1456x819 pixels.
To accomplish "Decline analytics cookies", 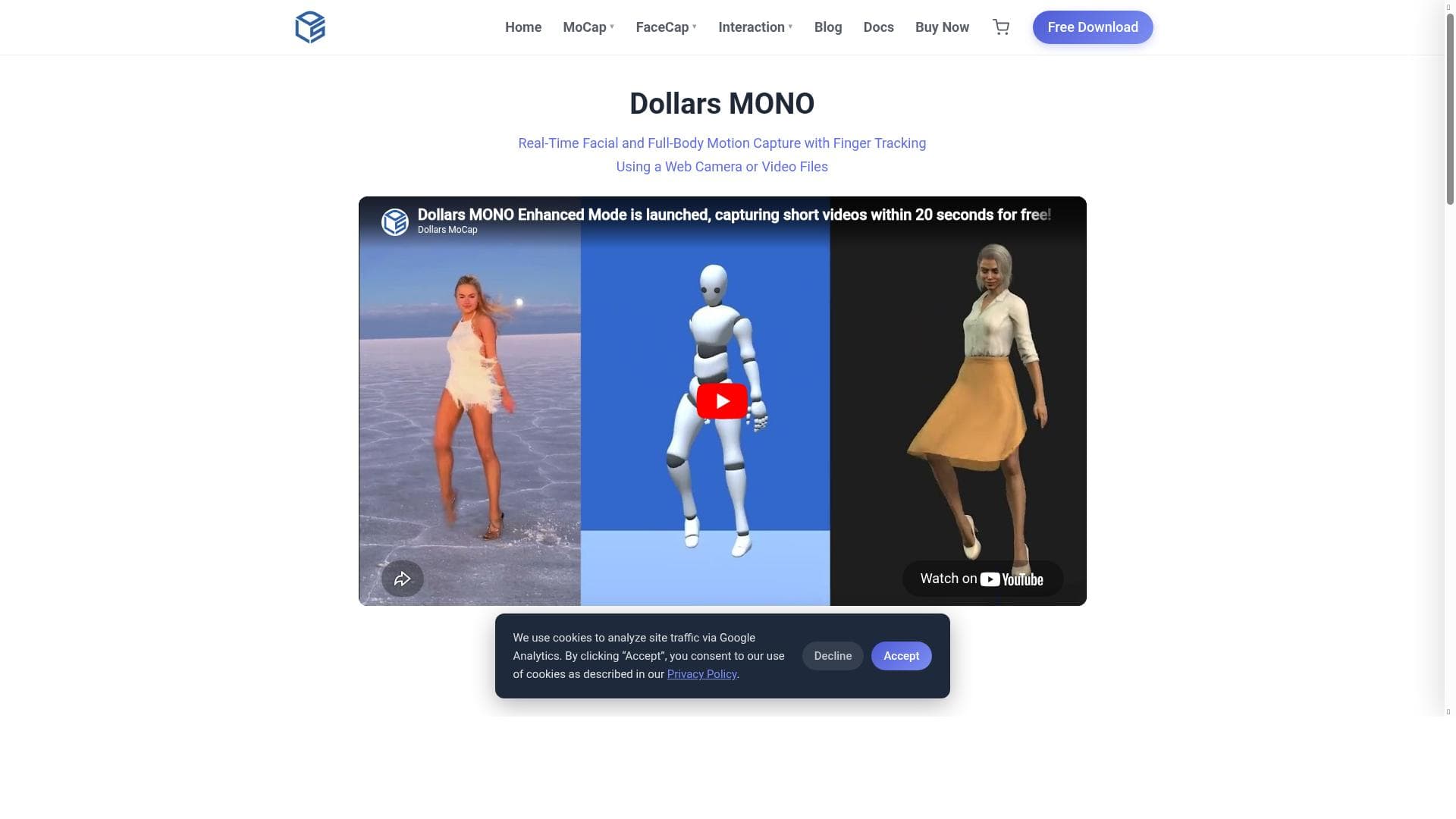I will [833, 656].
